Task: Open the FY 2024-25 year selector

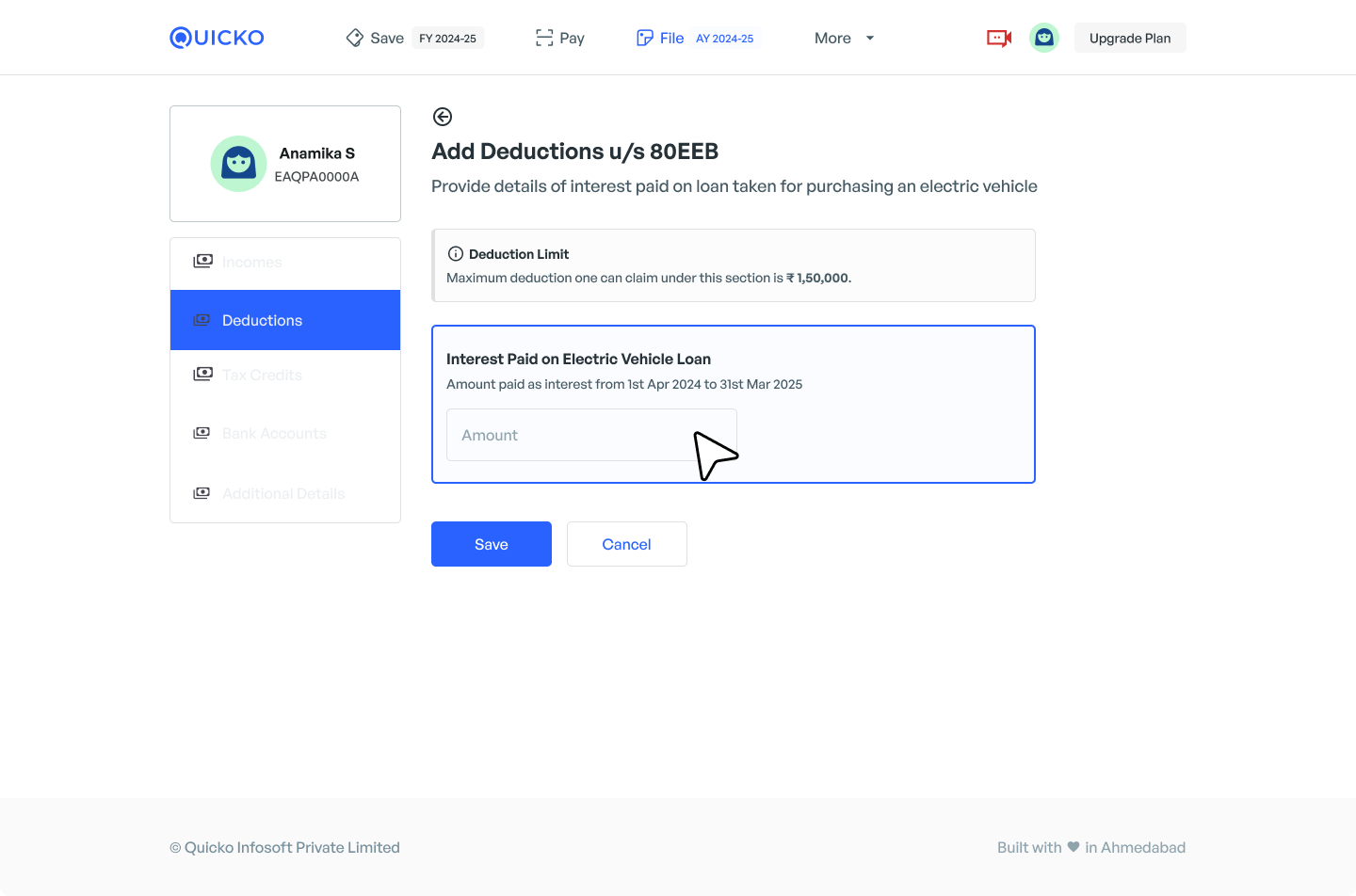Action: (447, 39)
